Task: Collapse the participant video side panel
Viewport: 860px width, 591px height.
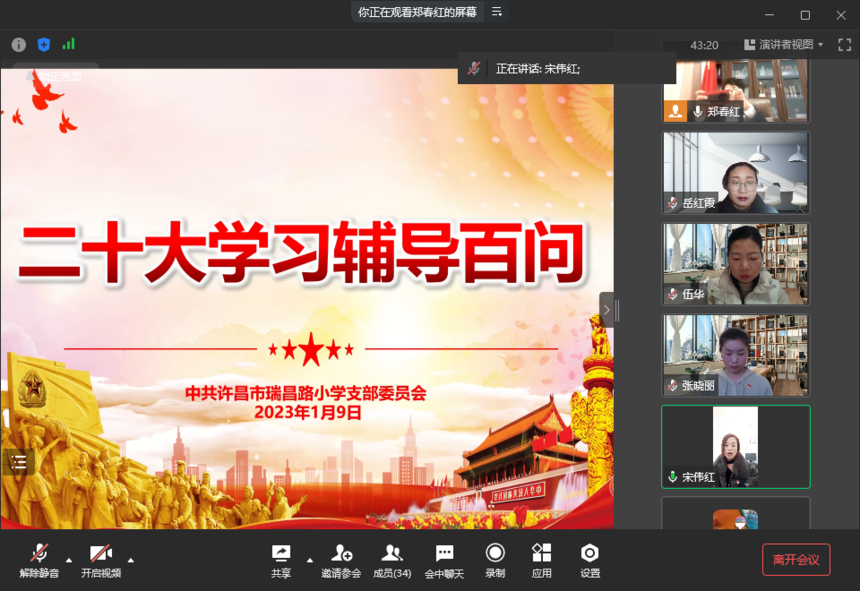Action: [x=606, y=310]
